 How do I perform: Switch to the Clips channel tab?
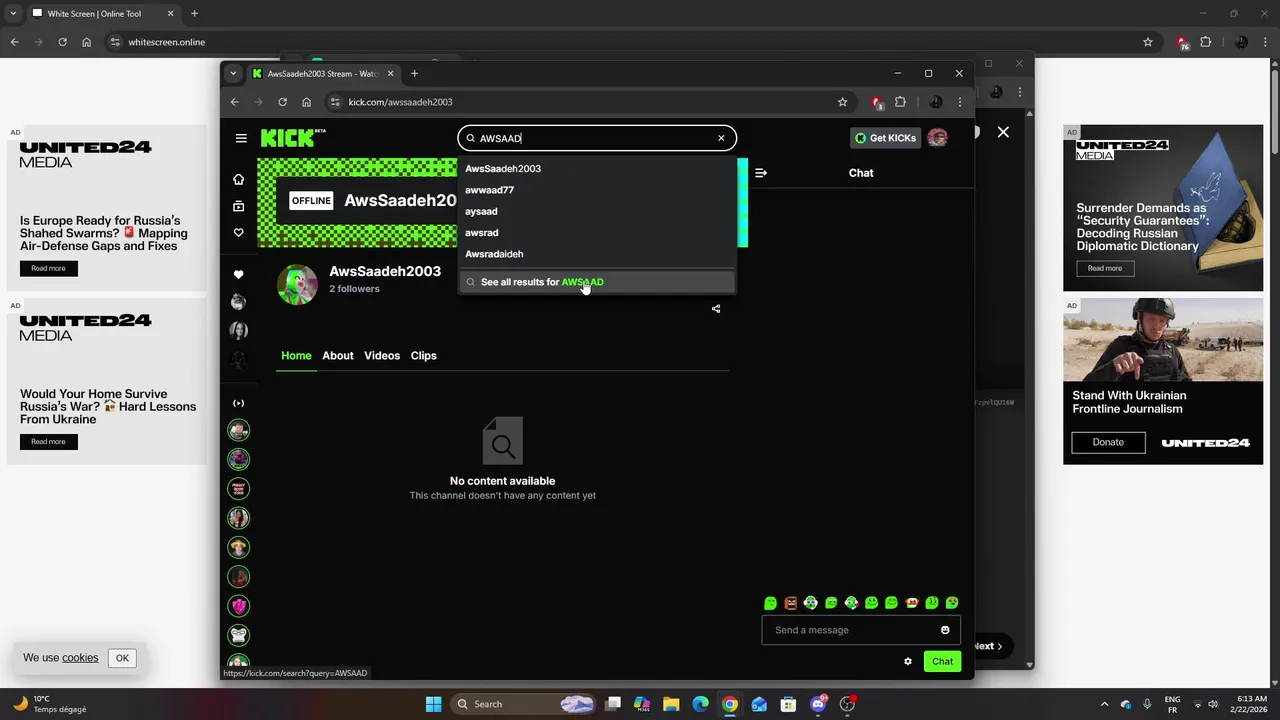[424, 356]
